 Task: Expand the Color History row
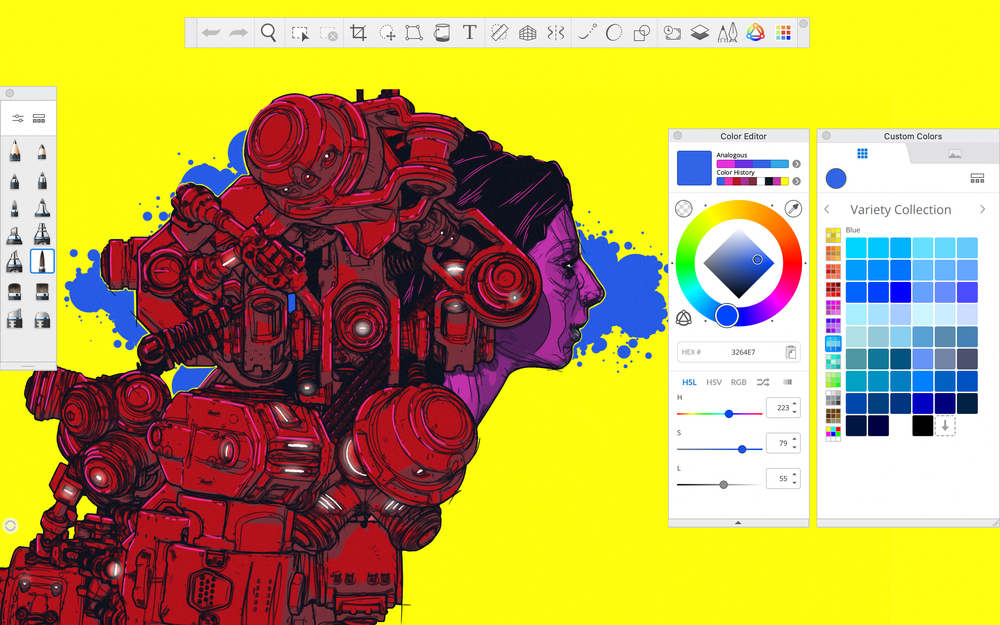point(796,181)
